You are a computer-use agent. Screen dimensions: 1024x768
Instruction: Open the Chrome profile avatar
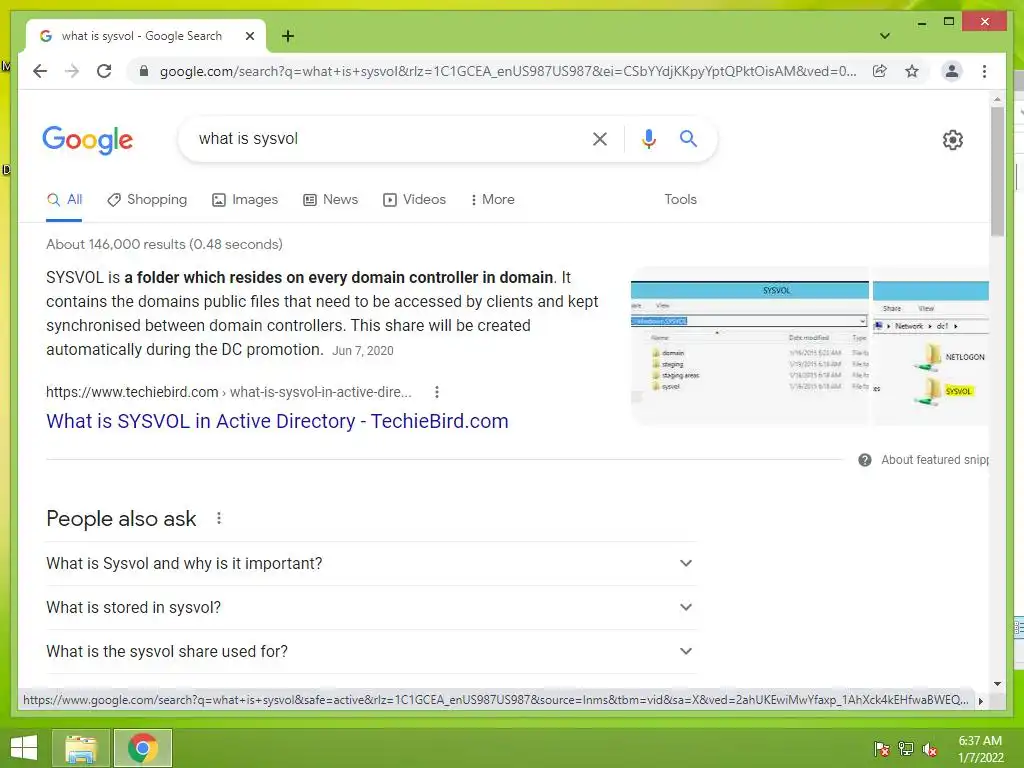click(x=952, y=71)
